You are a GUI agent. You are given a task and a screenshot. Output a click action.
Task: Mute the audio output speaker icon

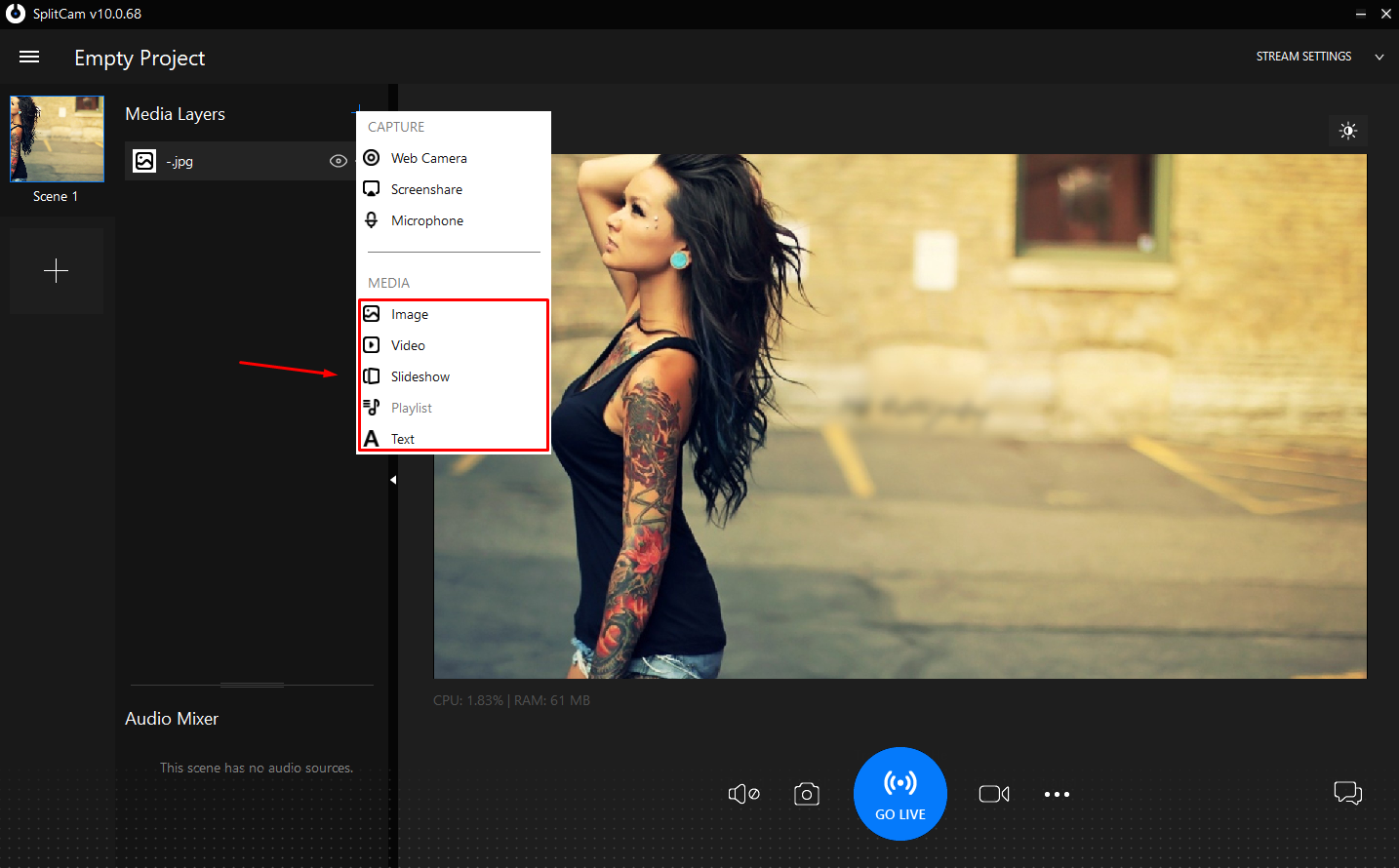[x=743, y=793]
